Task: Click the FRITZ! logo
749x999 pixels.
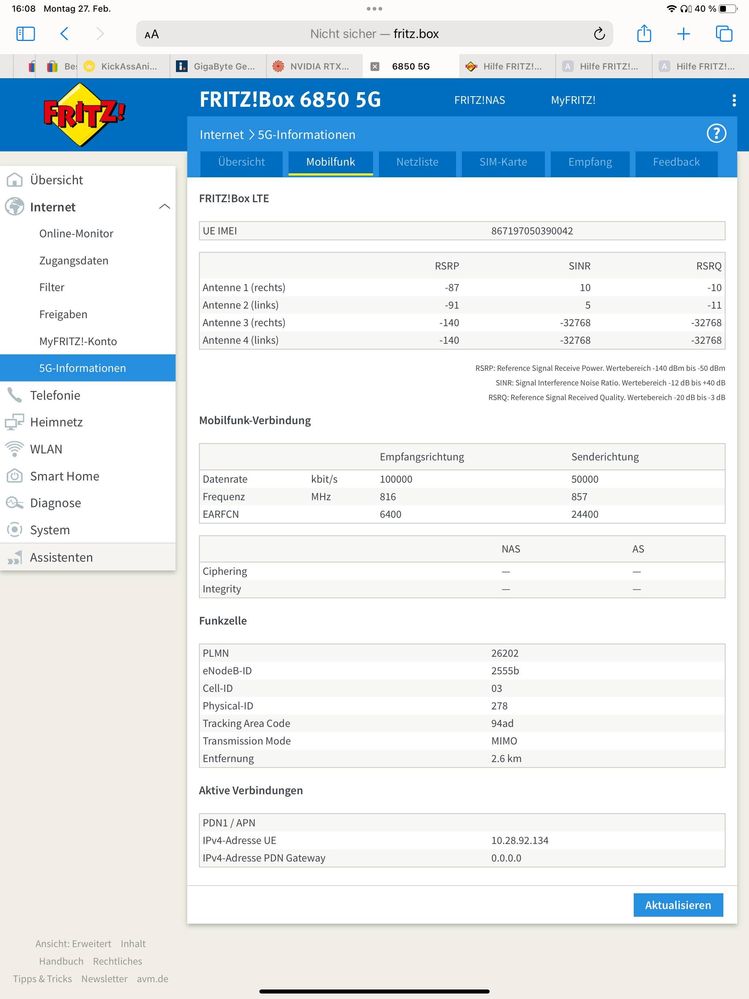Action: [x=83, y=115]
